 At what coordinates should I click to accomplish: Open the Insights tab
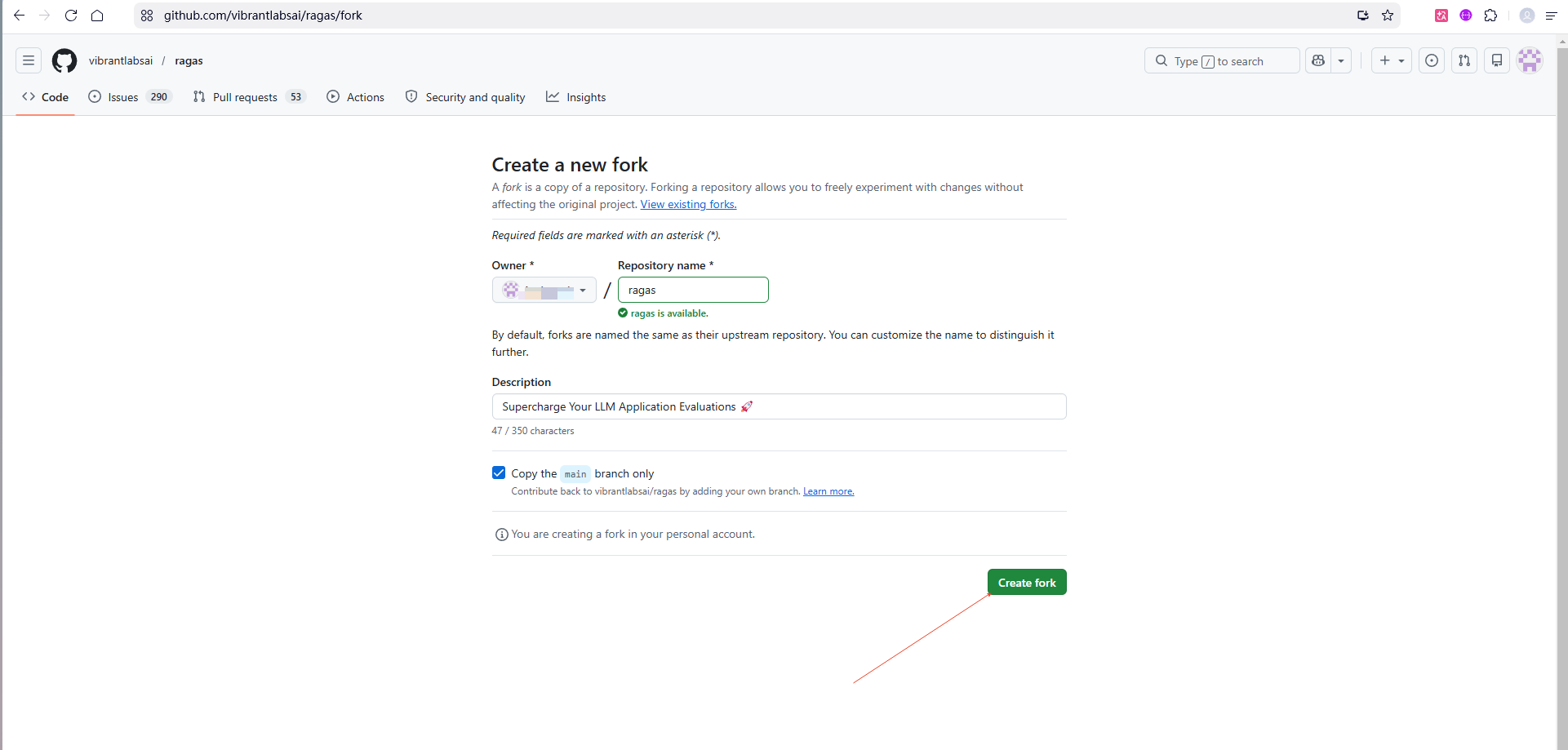click(x=576, y=97)
